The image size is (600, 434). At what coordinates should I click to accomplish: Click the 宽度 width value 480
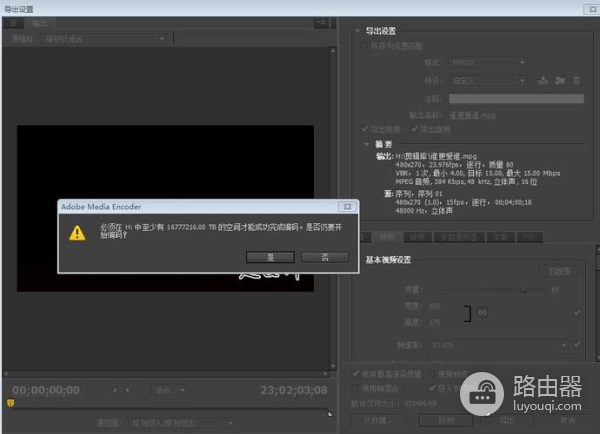point(435,306)
